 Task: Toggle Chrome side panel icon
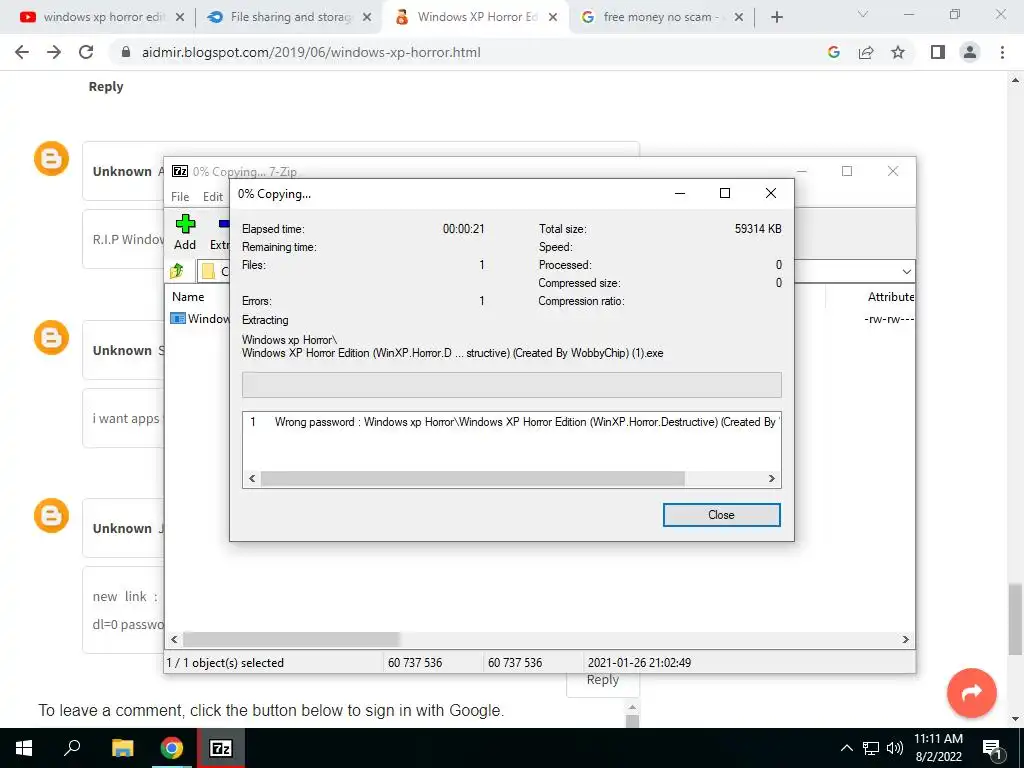tap(938, 52)
